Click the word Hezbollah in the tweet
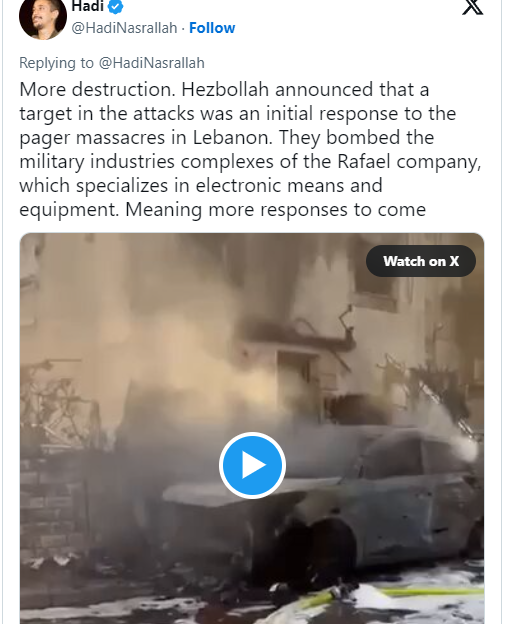The image size is (513, 624). (x=225, y=89)
